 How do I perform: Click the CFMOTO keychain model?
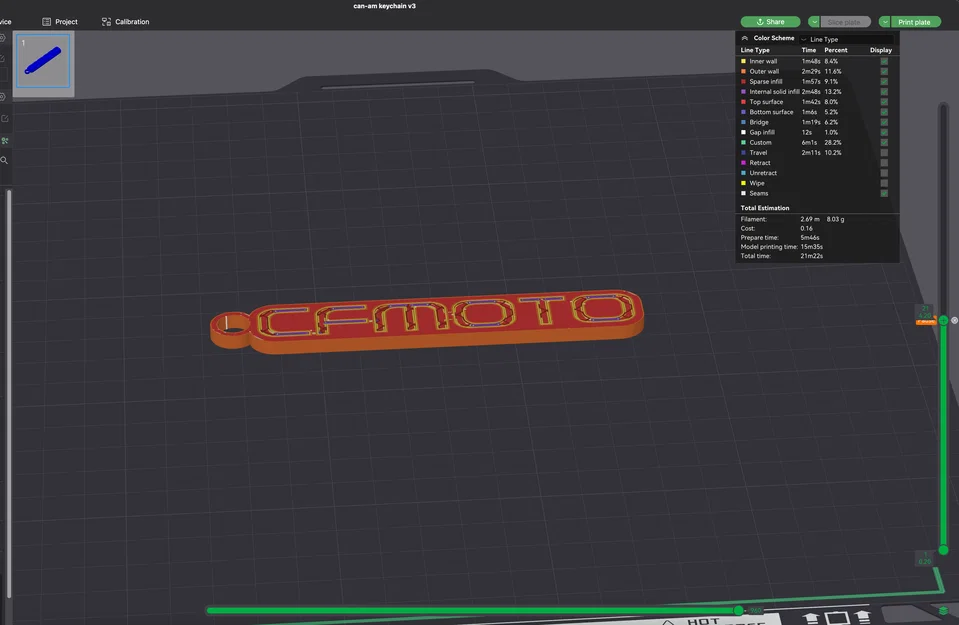point(427,321)
